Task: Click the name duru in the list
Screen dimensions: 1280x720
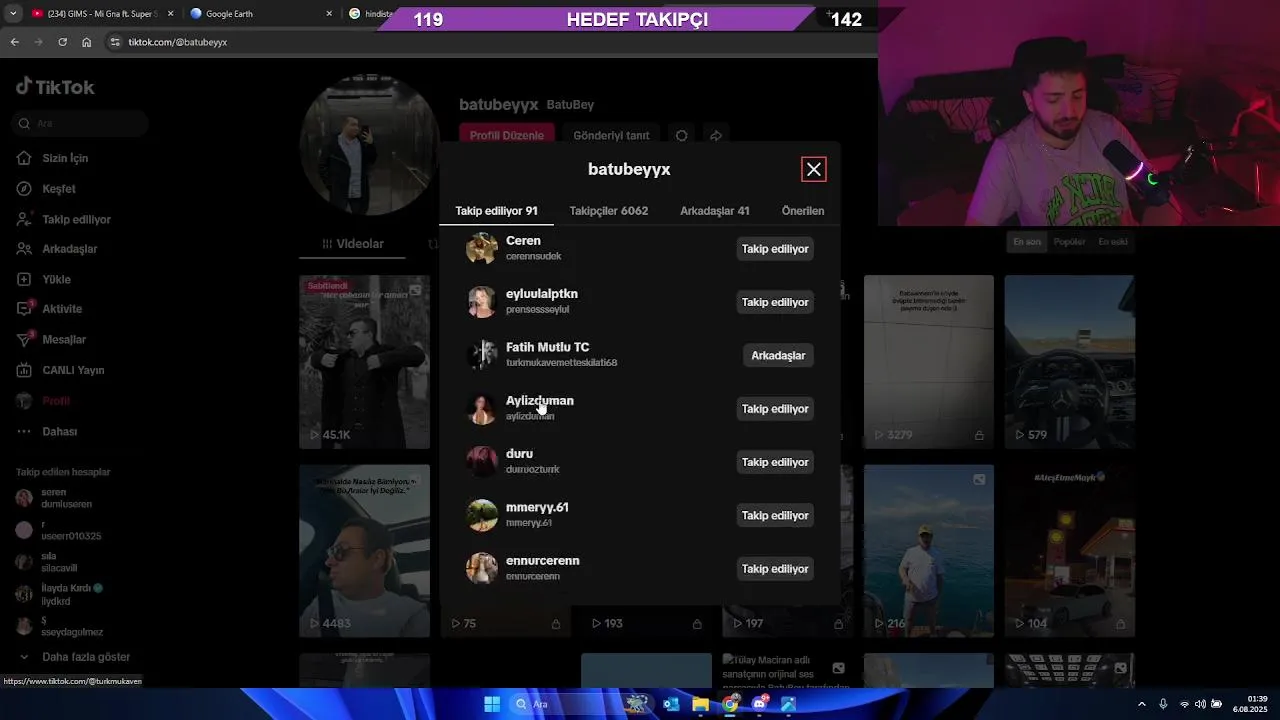Action: pos(519,454)
